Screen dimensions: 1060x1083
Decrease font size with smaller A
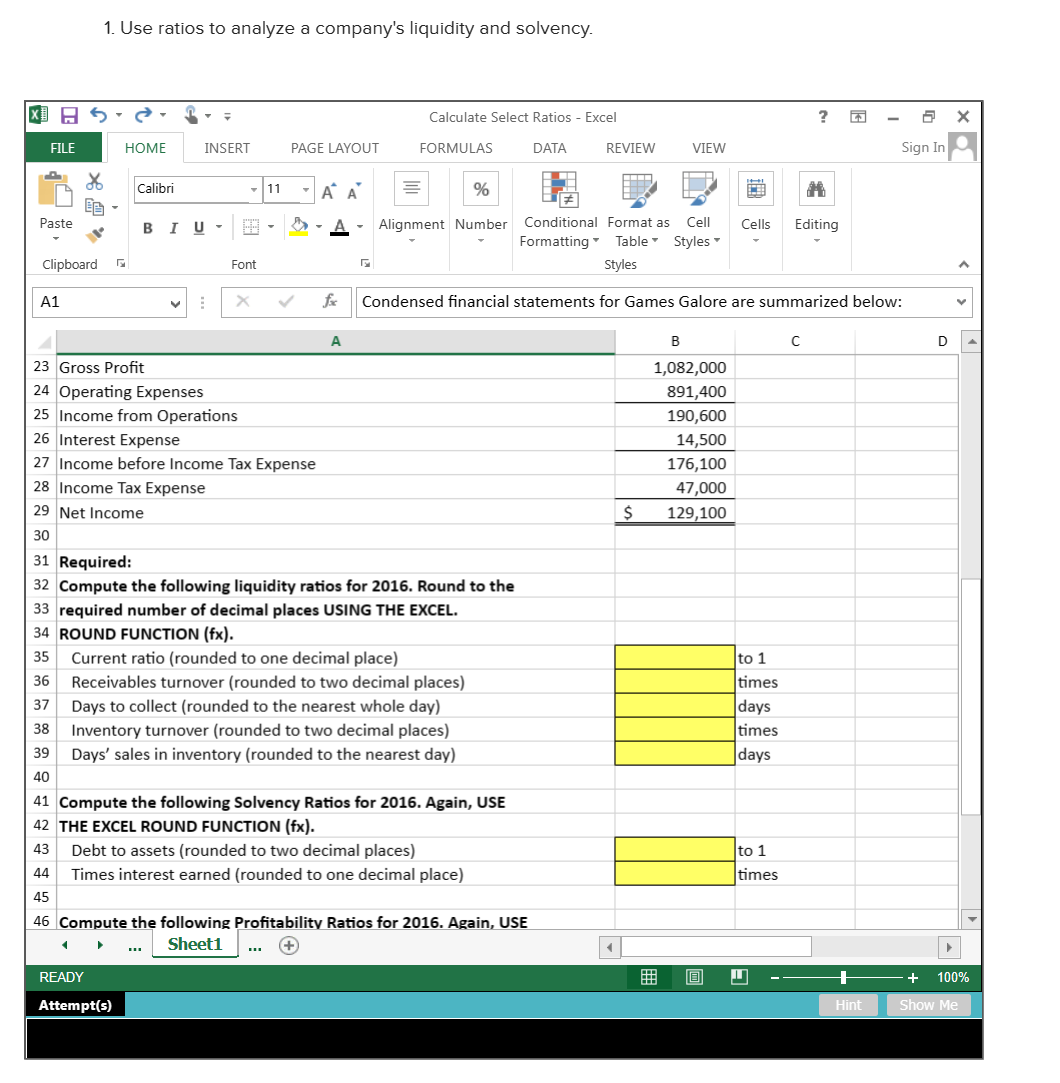click(354, 191)
